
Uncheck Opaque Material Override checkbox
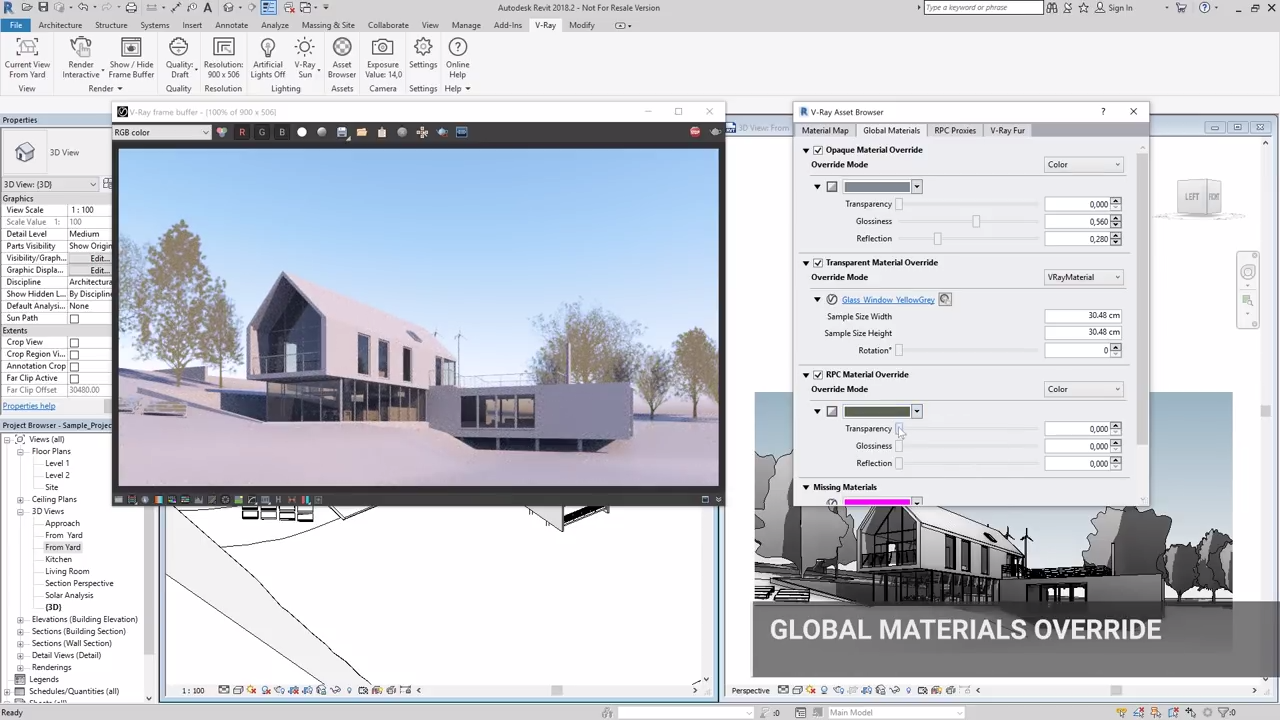coord(818,150)
